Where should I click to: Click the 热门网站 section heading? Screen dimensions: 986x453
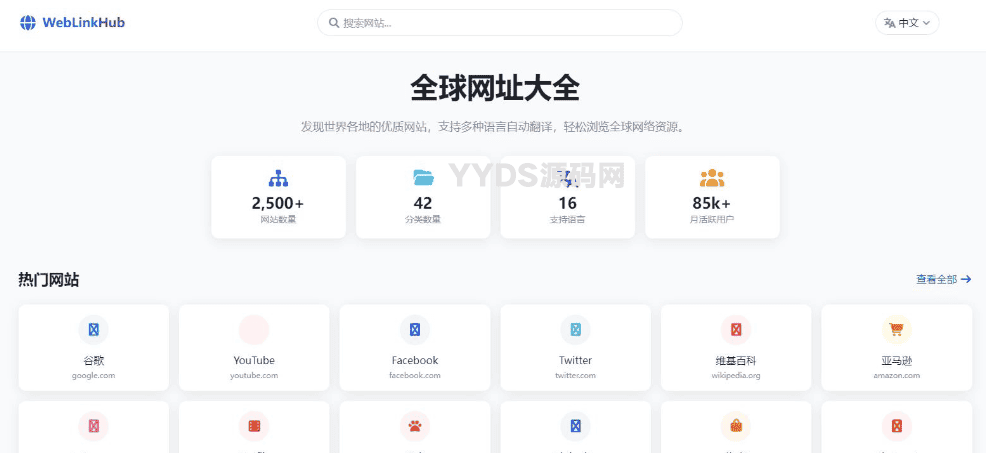coord(49,280)
